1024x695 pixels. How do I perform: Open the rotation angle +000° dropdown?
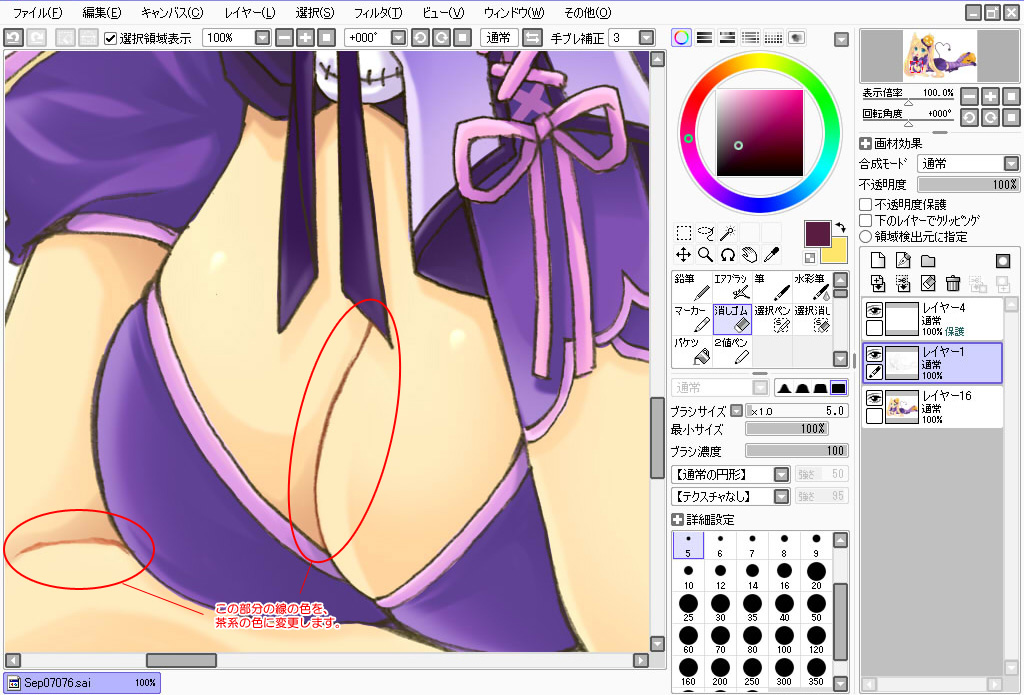(398, 38)
